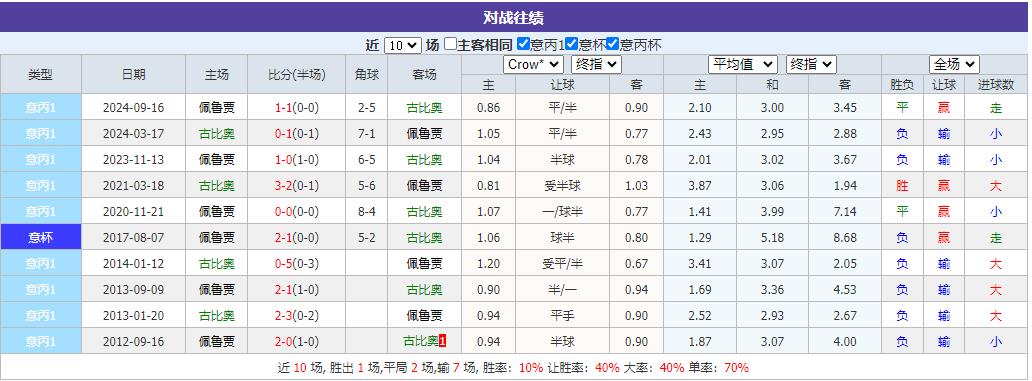Click home team 佩鲁贾 on 2024-09-16
The image size is (1032, 381).
[217, 107]
